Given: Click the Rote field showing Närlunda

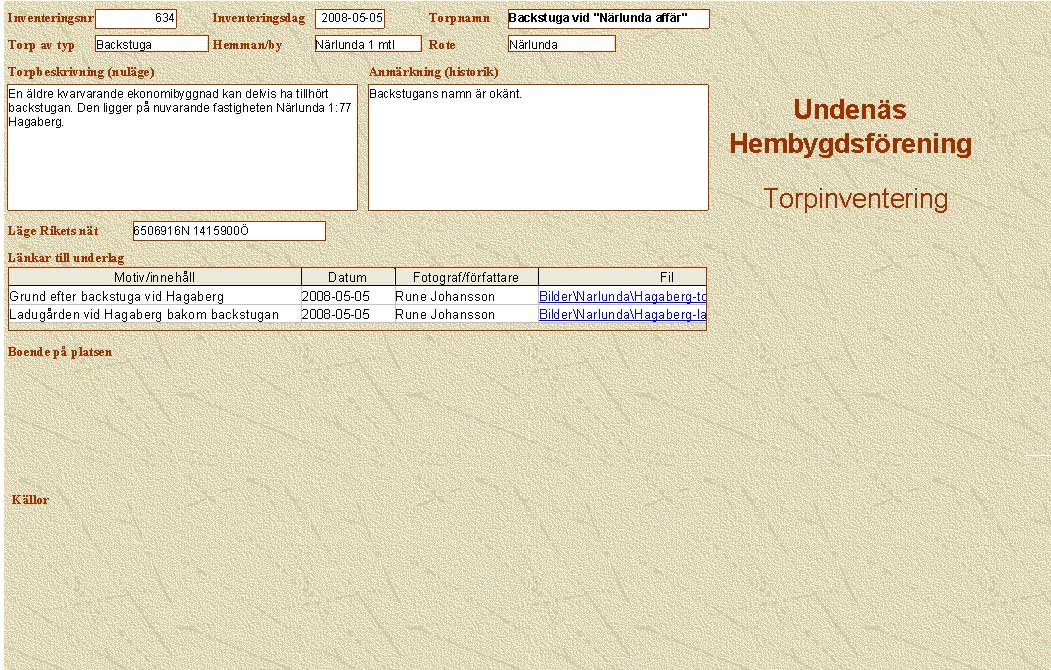Looking at the screenshot, I should pyautogui.click(x=561, y=44).
